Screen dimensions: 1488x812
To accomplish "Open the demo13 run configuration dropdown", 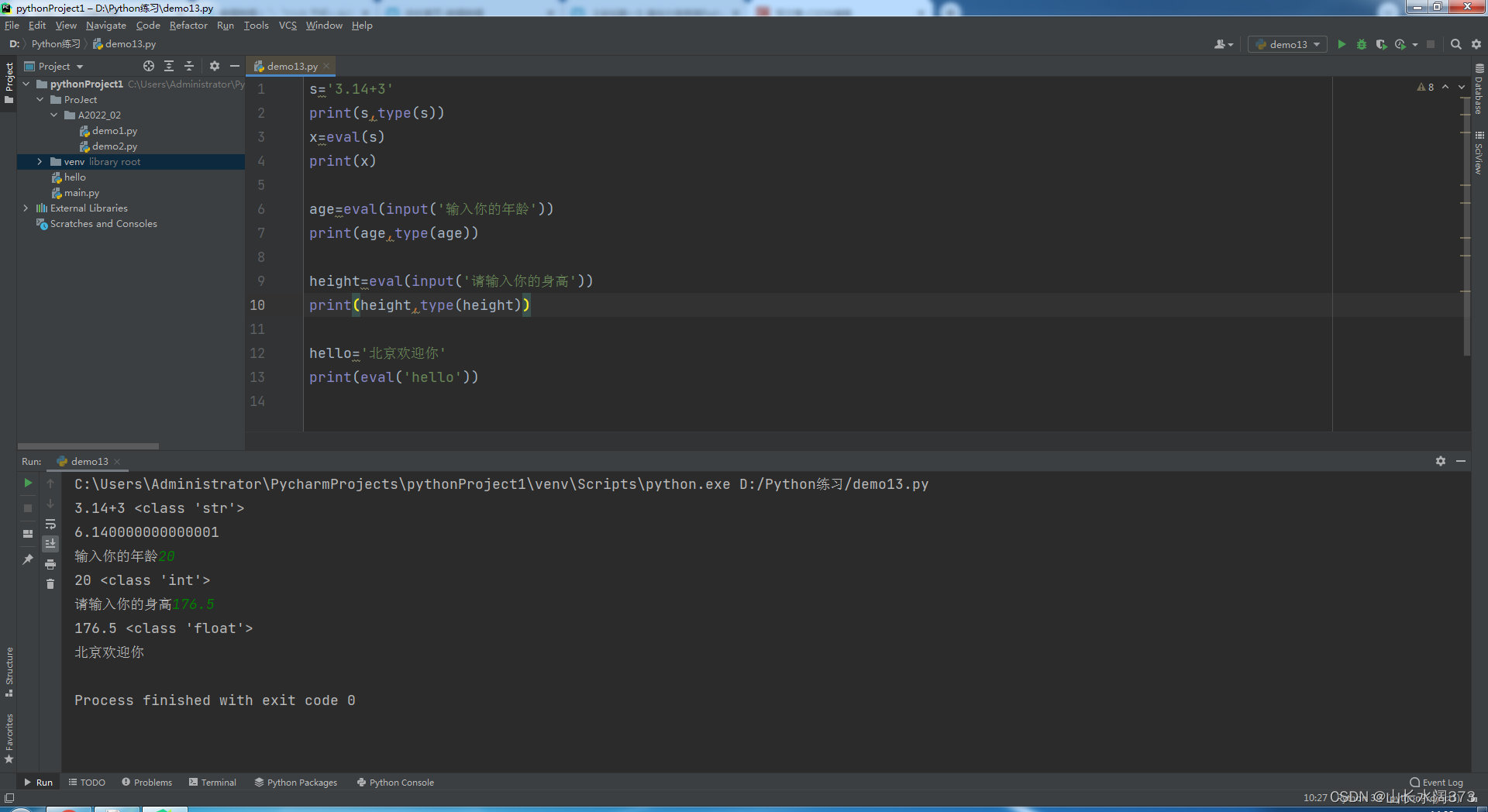I will click(x=1287, y=44).
